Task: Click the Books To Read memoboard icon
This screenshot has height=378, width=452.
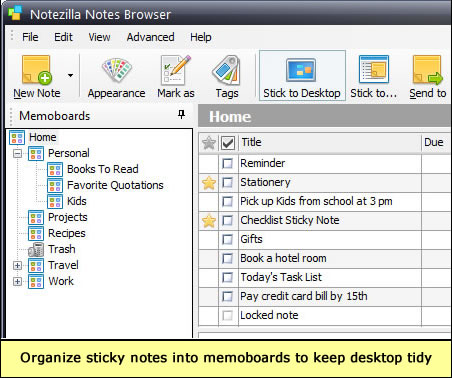Action: 55,170
